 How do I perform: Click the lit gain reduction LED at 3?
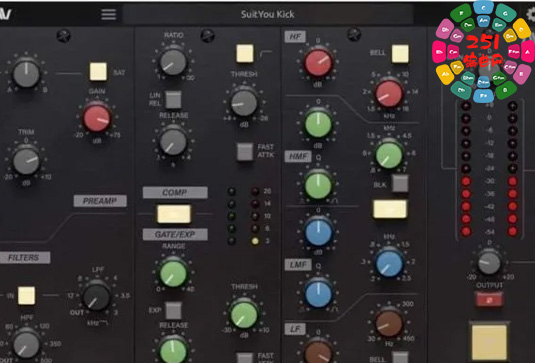pos(255,241)
